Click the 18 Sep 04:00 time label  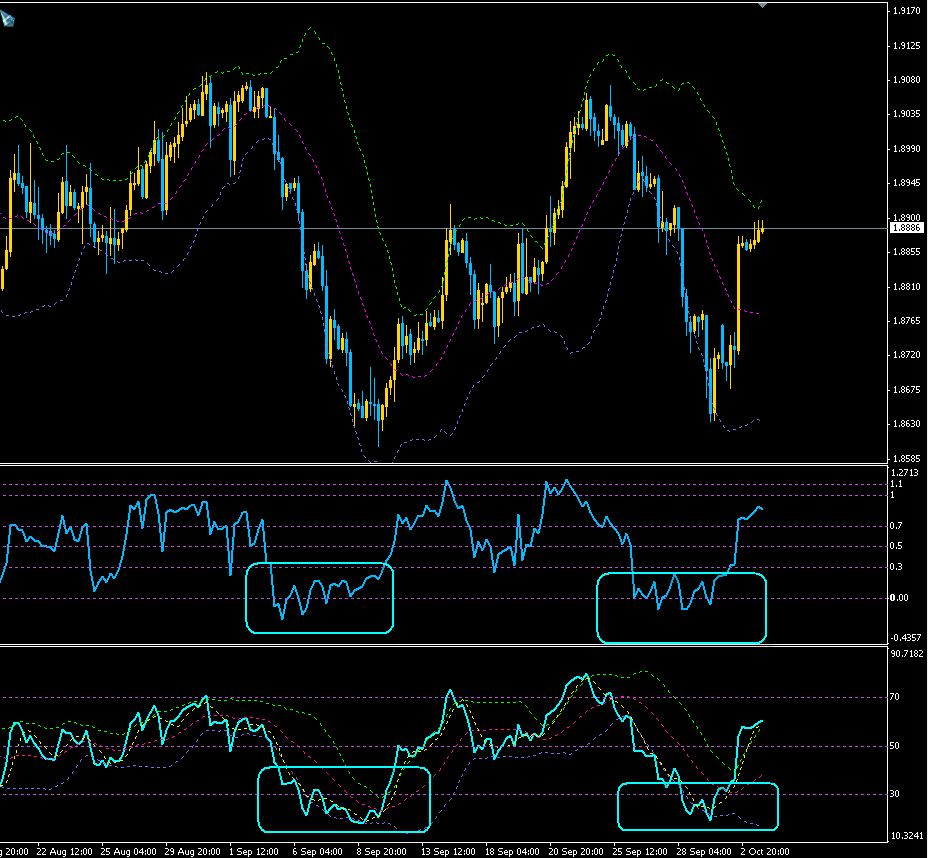(512, 851)
